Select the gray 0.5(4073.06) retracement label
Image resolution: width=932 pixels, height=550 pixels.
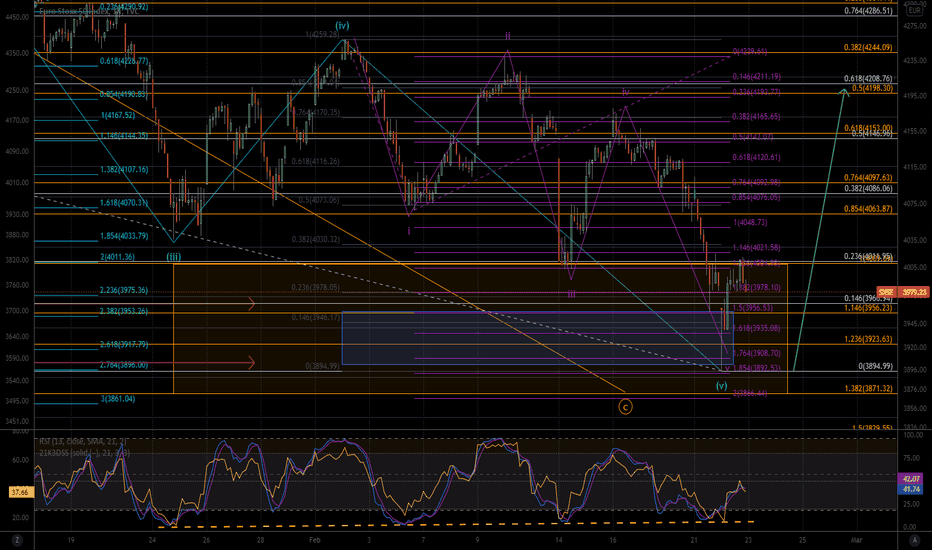click(319, 200)
